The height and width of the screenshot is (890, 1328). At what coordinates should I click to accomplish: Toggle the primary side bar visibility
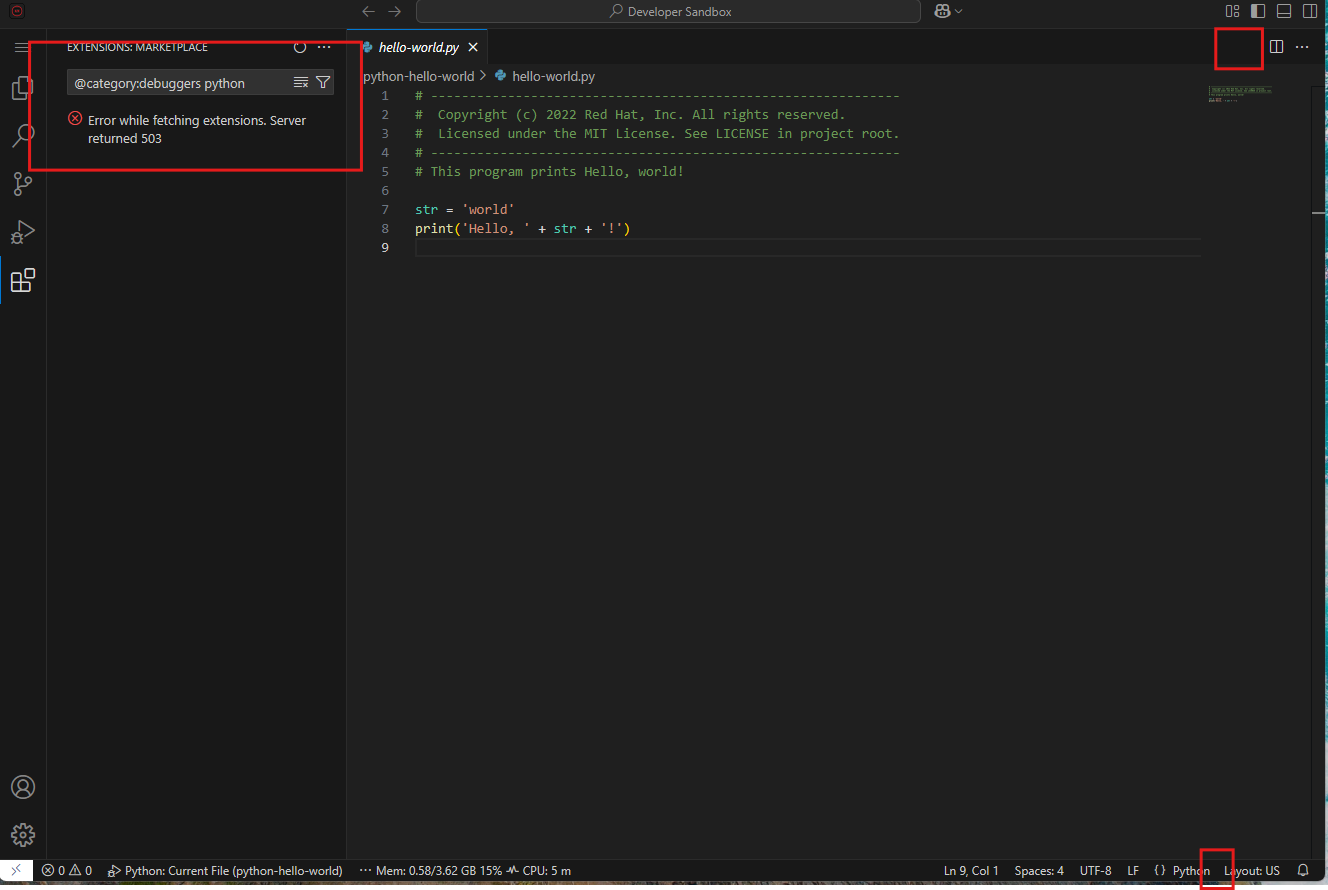pyautogui.click(x=1258, y=12)
